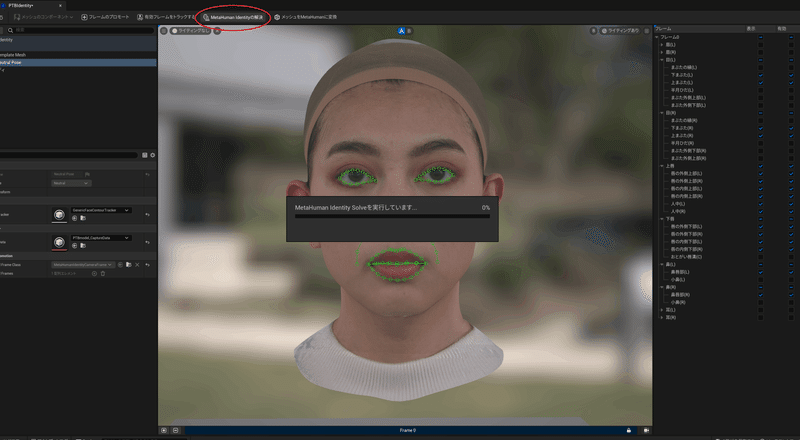Close the PTBIdentity tab
800x440 pixels.
tap(60, 5)
